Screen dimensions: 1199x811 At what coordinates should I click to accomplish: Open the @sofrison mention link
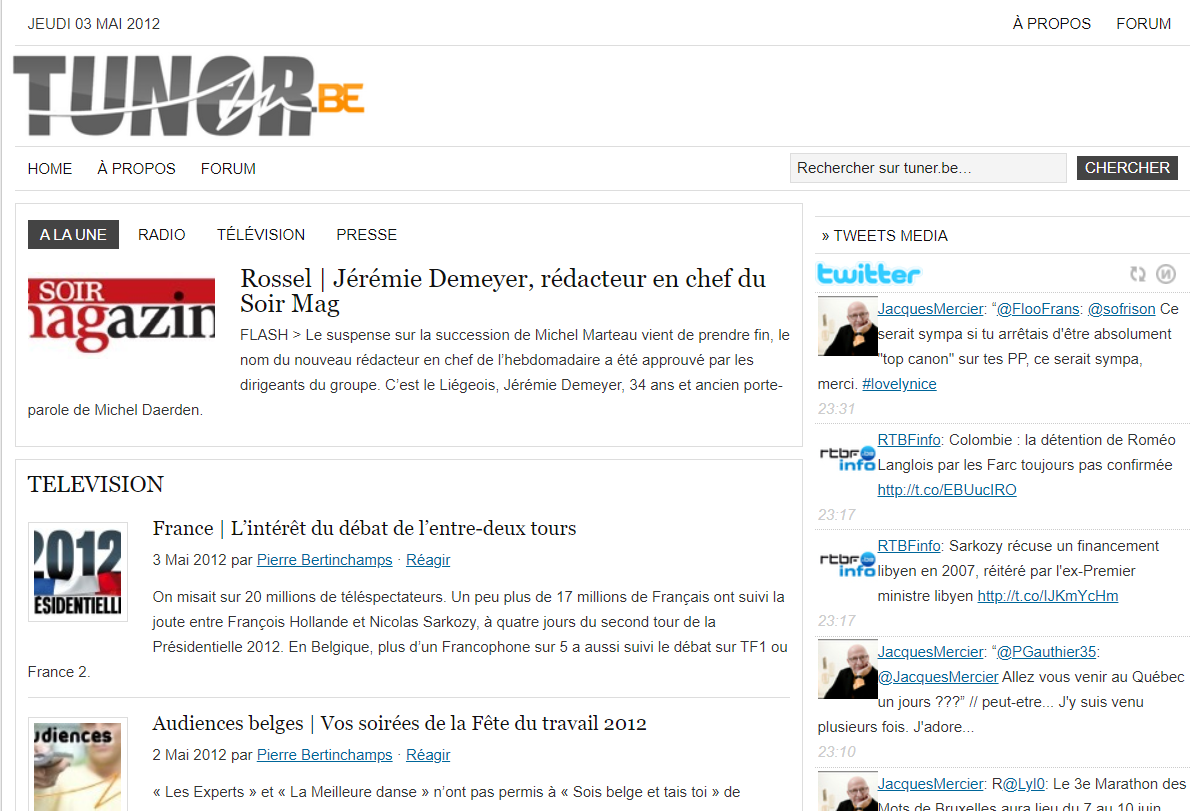click(x=1121, y=309)
